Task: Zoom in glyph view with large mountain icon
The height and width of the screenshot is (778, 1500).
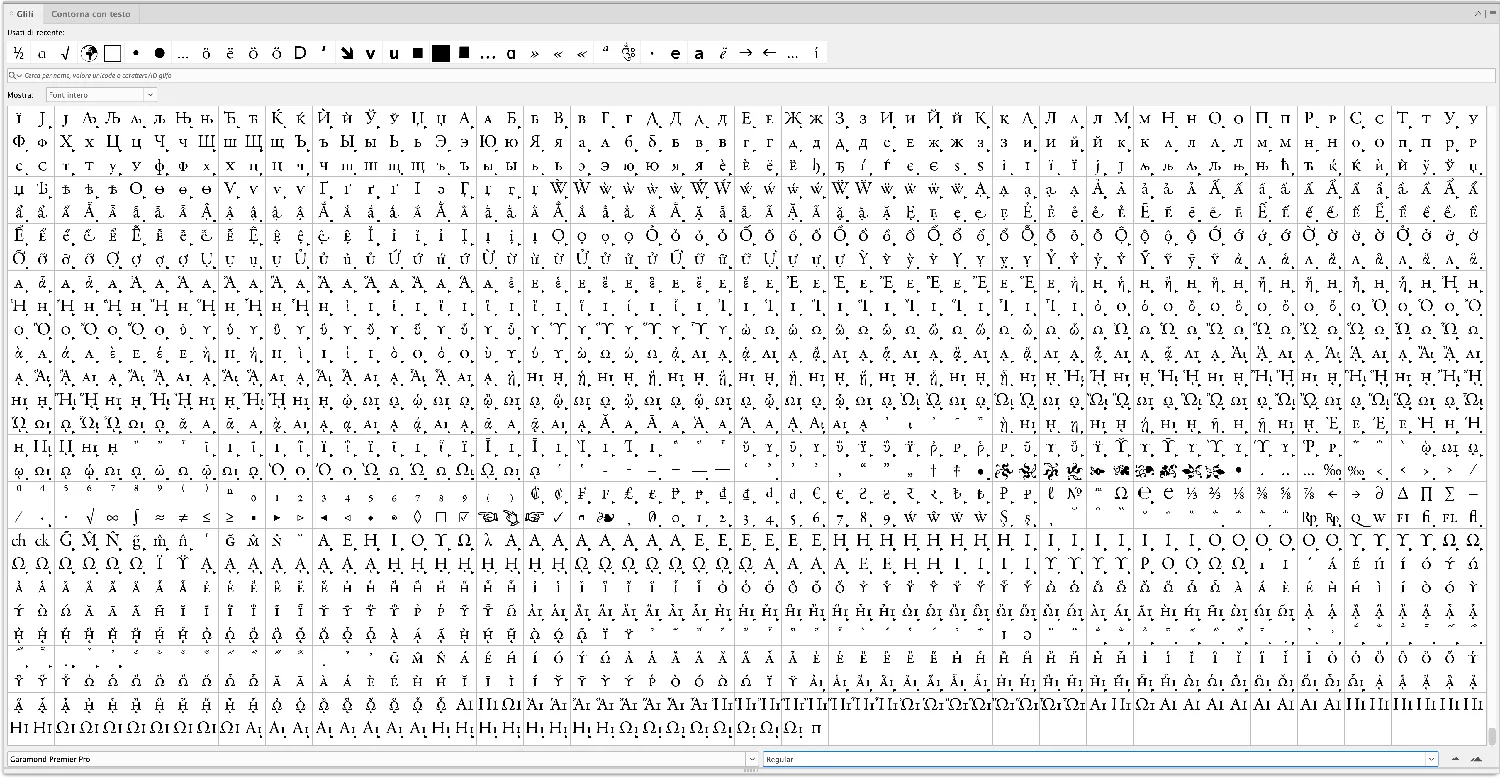Action: pyautogui.click(x=1476, y=759)
